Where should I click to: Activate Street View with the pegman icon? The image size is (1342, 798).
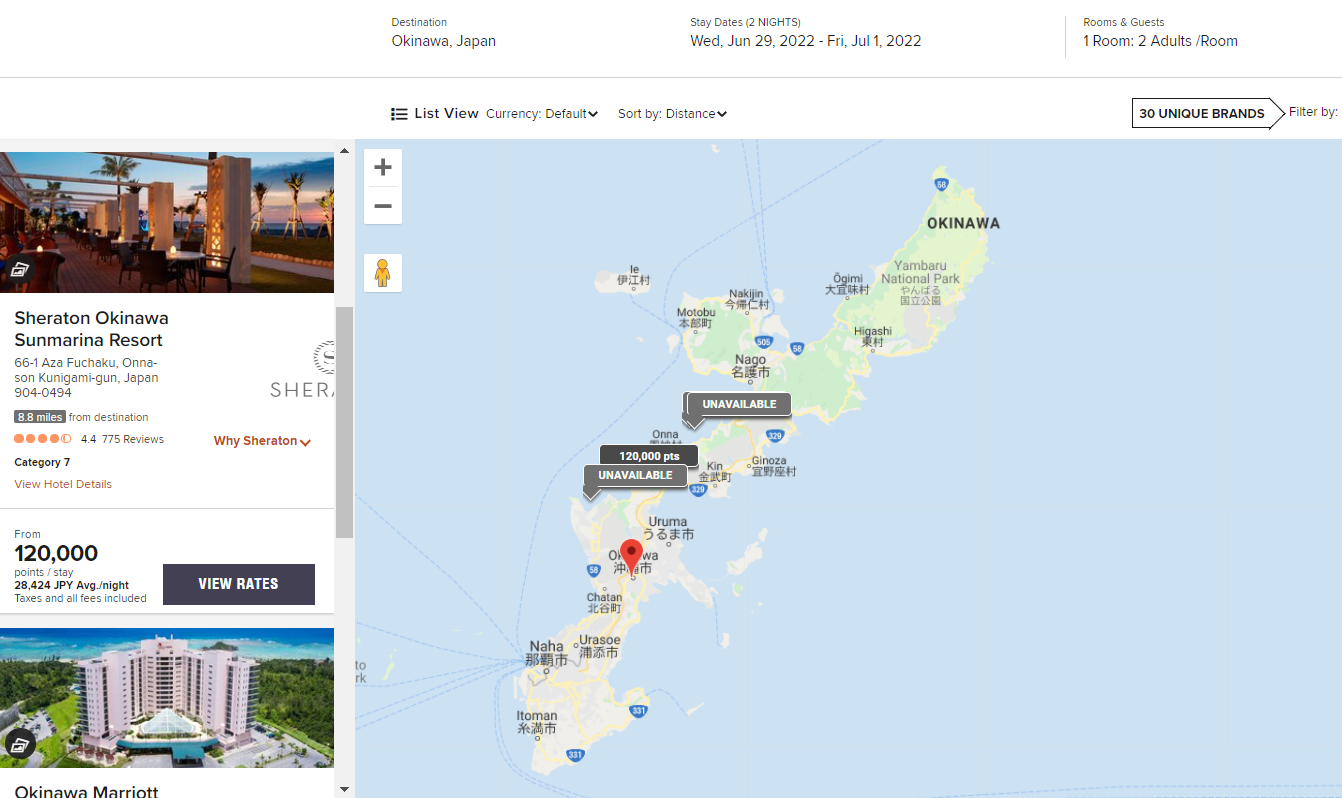point(383,272)
